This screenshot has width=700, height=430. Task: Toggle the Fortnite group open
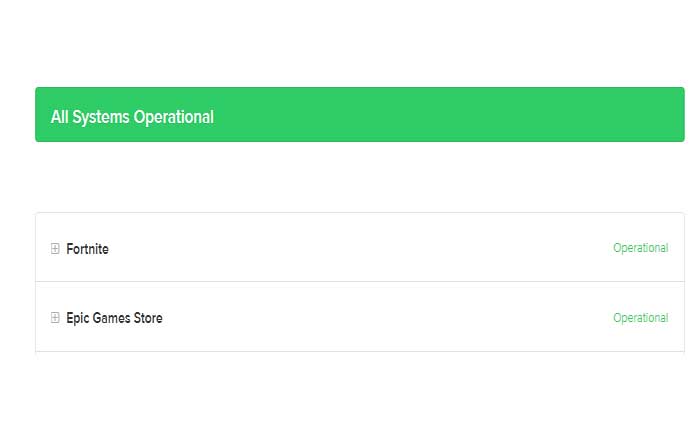(x=55, y=249)
